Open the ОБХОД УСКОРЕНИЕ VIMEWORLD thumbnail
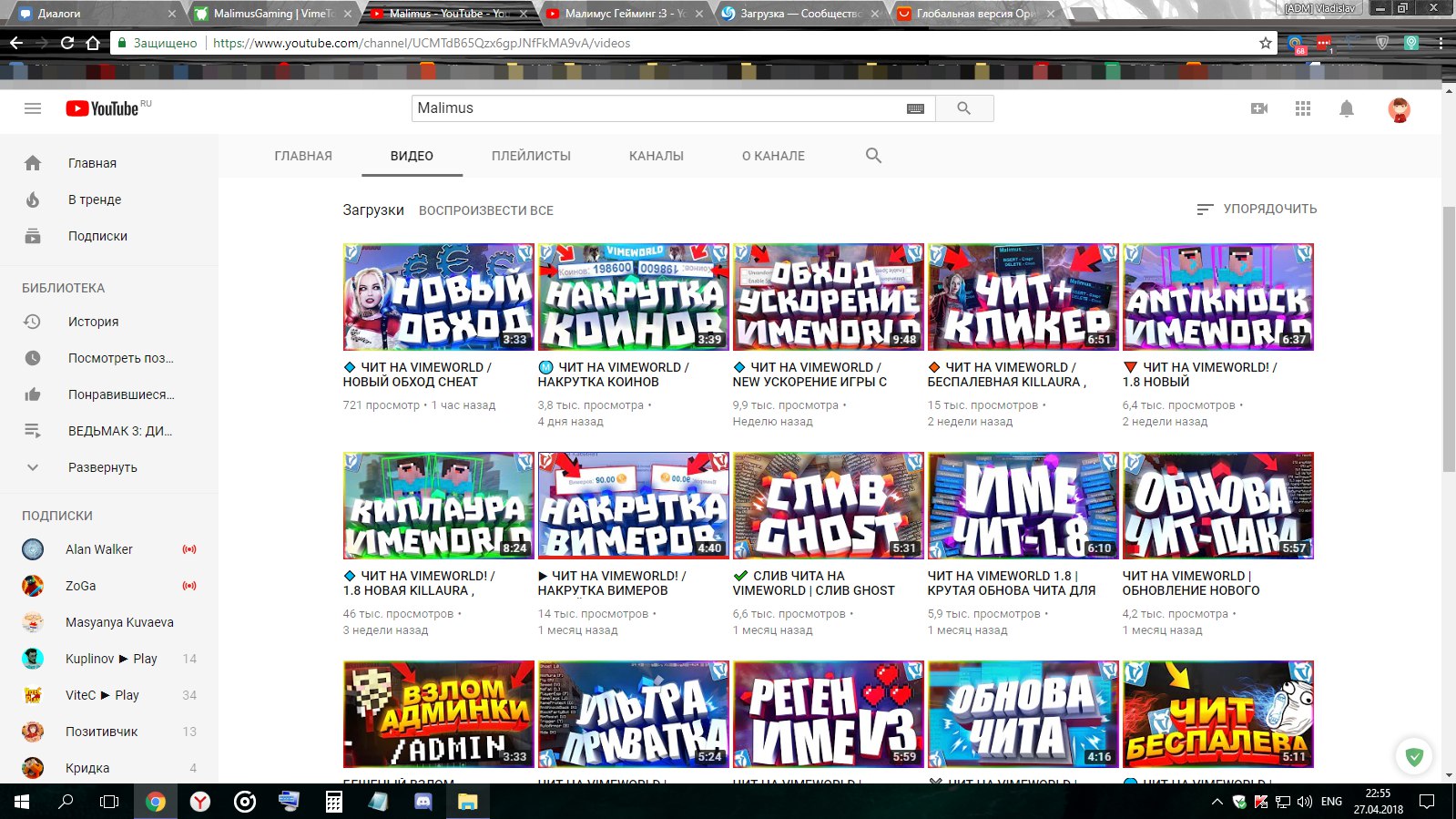The image size is (1456, 819). click(x=828, y=297)
